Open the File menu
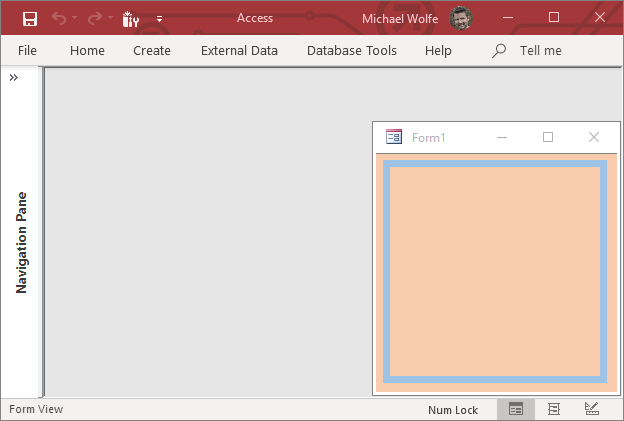 point(27,51)
